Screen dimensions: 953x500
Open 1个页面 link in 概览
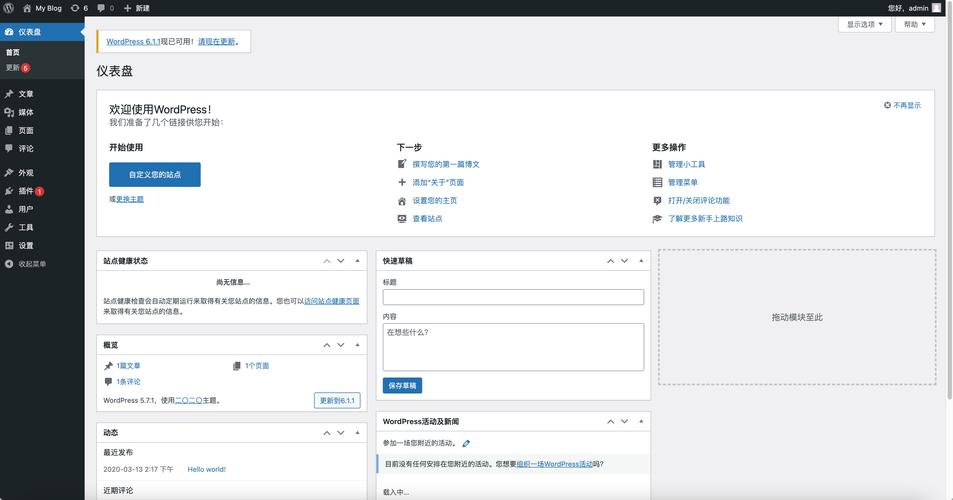click(x=257, y=366)
